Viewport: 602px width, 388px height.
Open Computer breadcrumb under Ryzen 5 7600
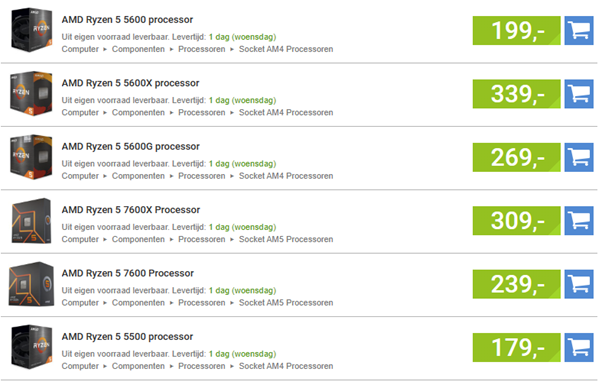coord(80,303)
